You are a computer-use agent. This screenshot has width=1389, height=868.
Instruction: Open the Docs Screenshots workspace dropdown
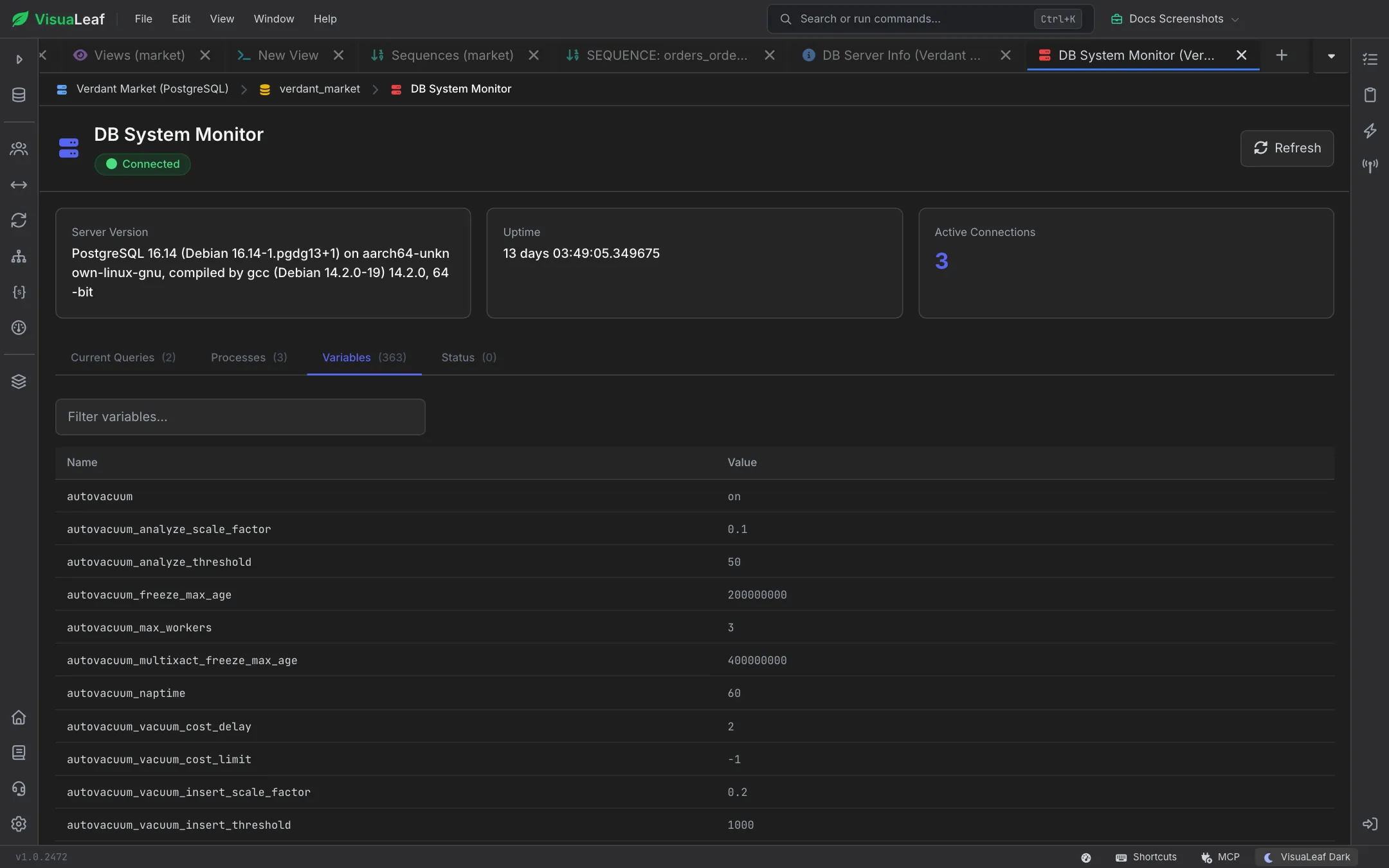point(1174,19)
